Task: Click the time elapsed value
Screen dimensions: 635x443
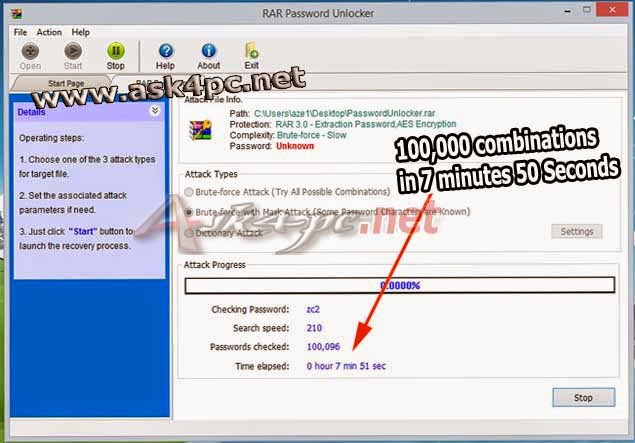Action: coord(346,366)
